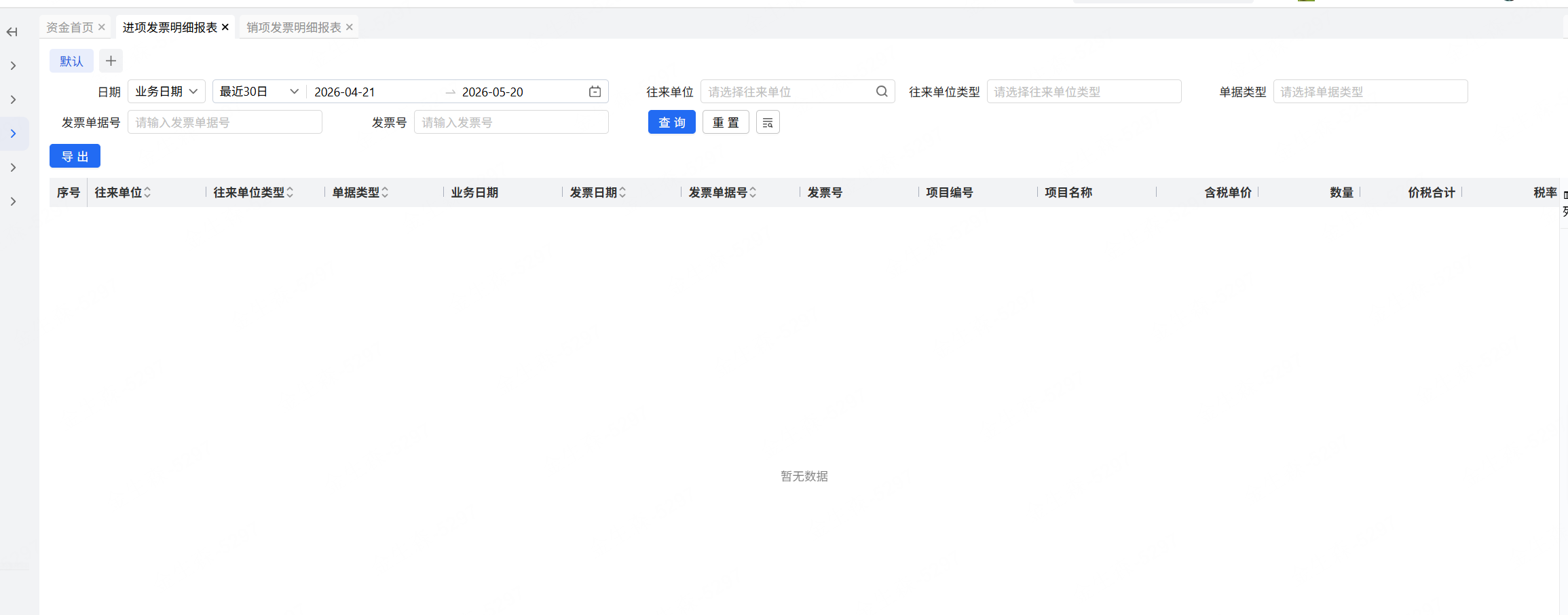Click the 查询 button
Image resolution: width=1568 pixels, height=615 pixels.
coord(672,122)
